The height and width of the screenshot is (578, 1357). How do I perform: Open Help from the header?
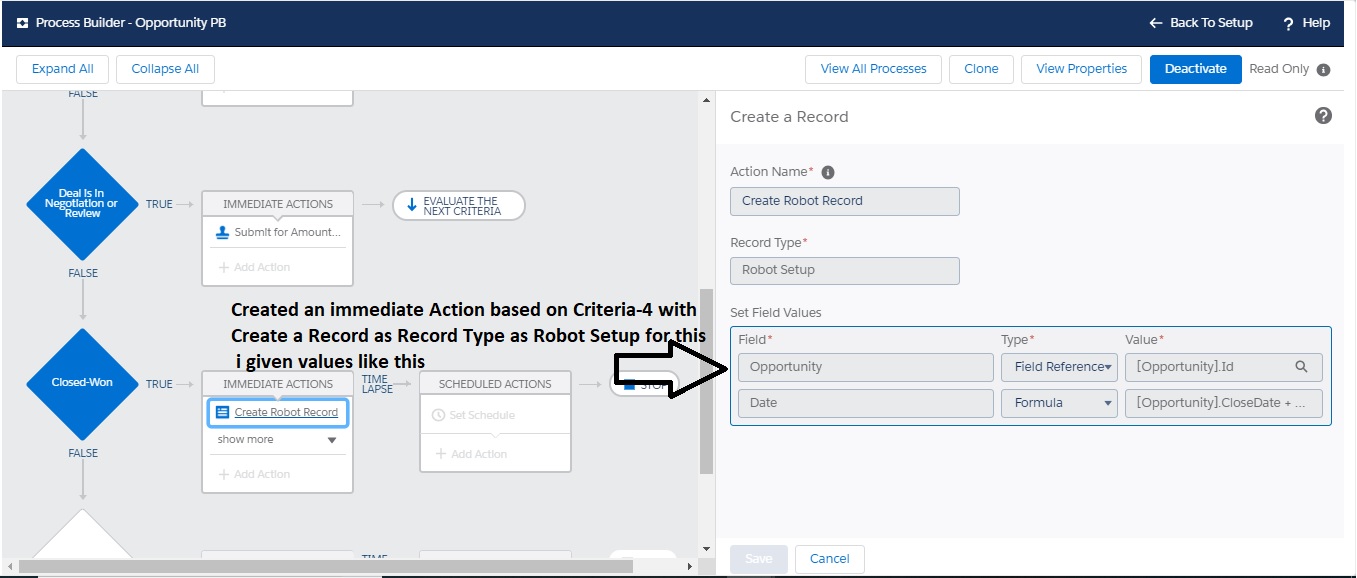(1306, 22)
